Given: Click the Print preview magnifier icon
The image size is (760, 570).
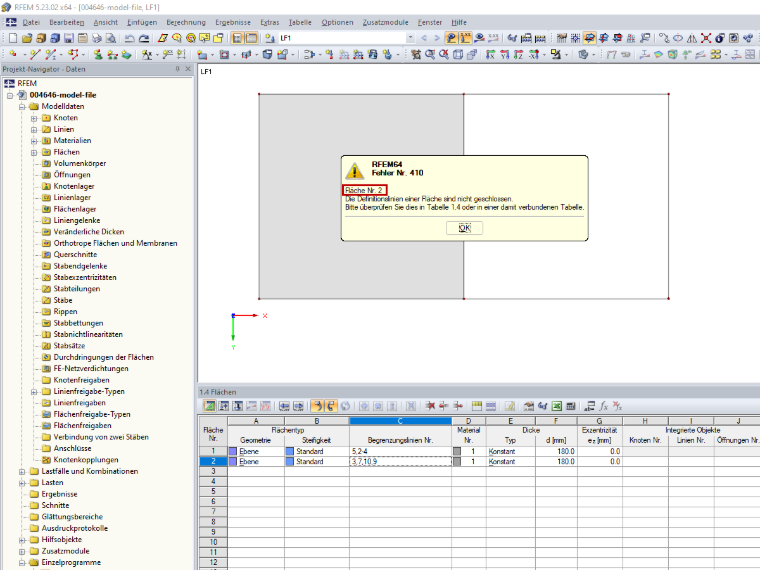Looking at the screenshot, I should [x=111, y=38].
